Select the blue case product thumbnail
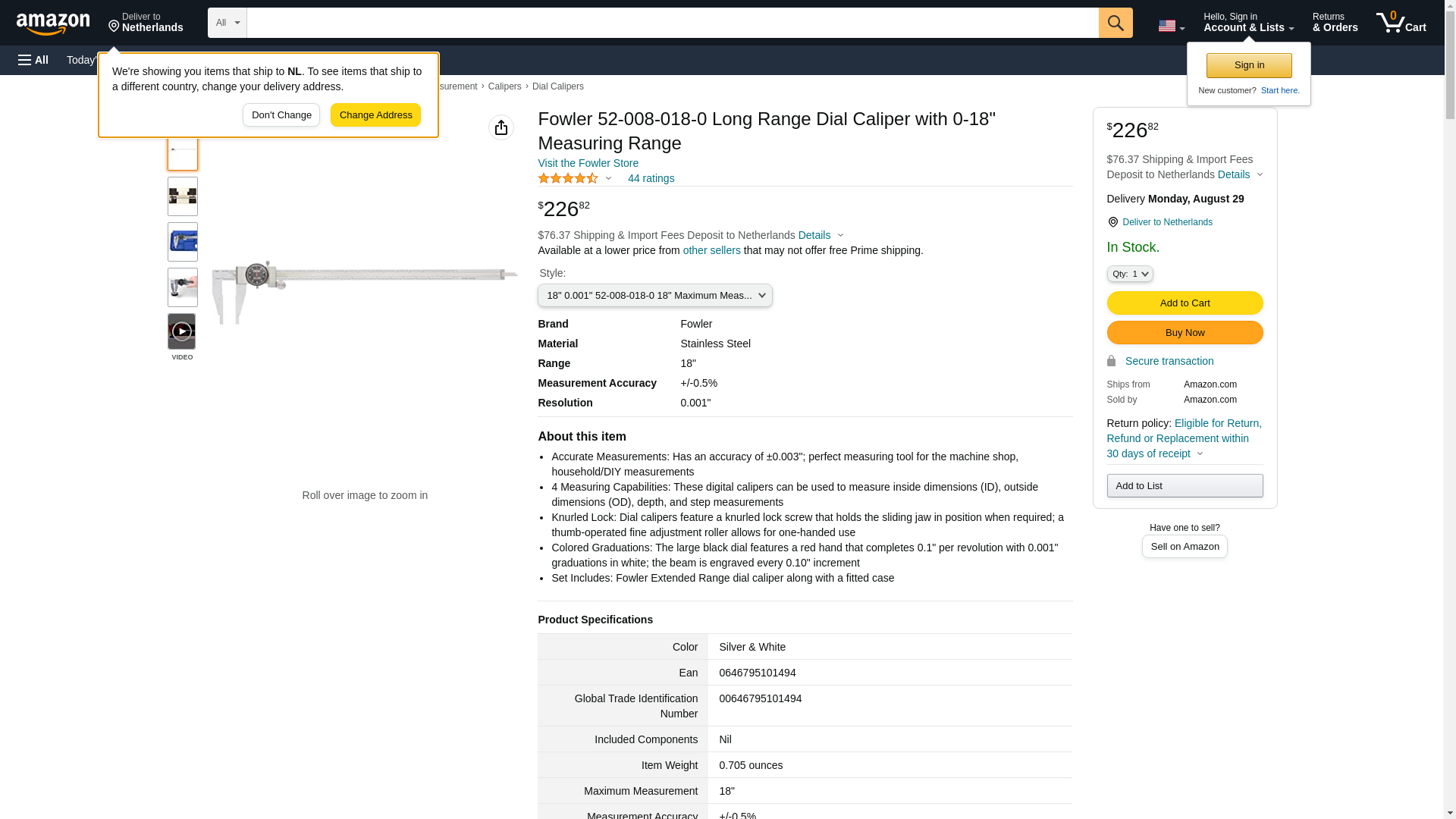This screenshot has height=819, width=1456. coord(182,242)
